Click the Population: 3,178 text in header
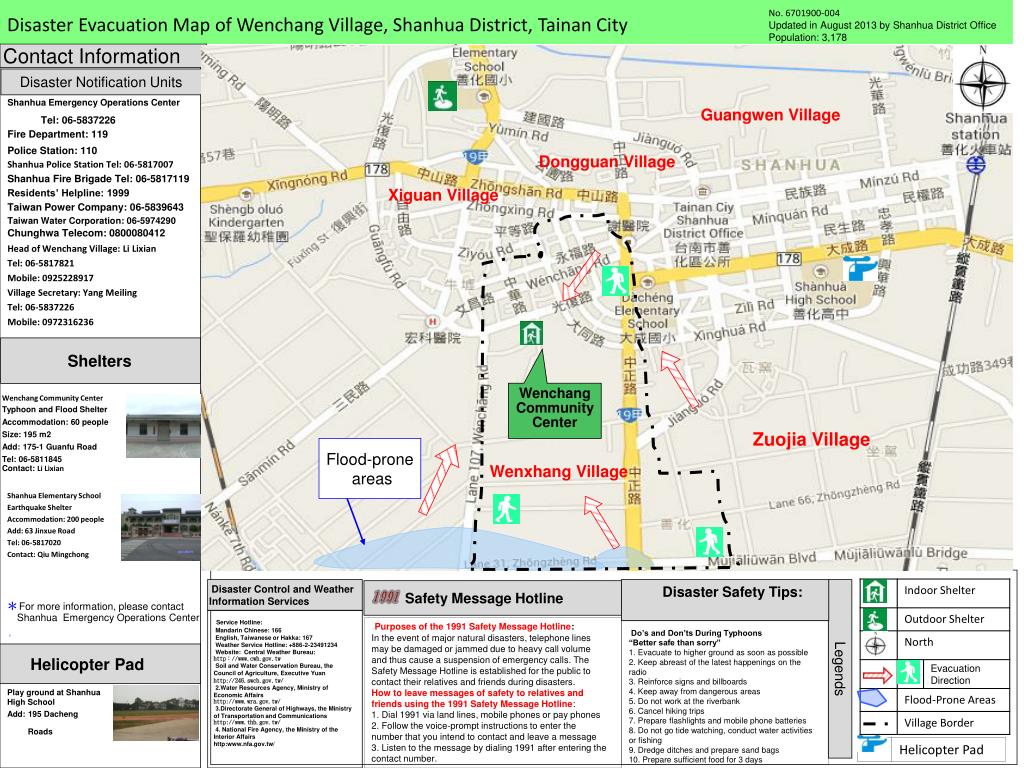The height and width of the screenshot is (768, 1024). [x=807, y=37]
